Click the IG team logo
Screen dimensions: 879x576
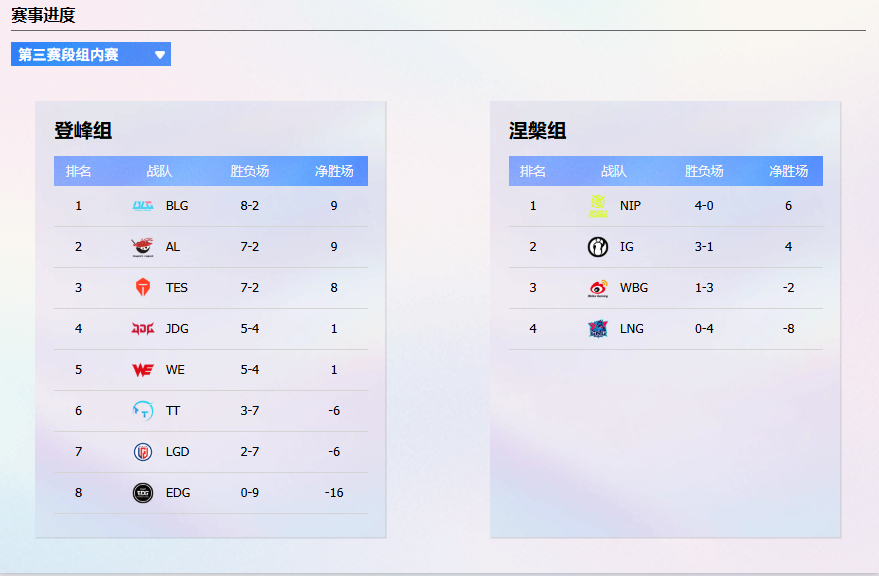598,247
